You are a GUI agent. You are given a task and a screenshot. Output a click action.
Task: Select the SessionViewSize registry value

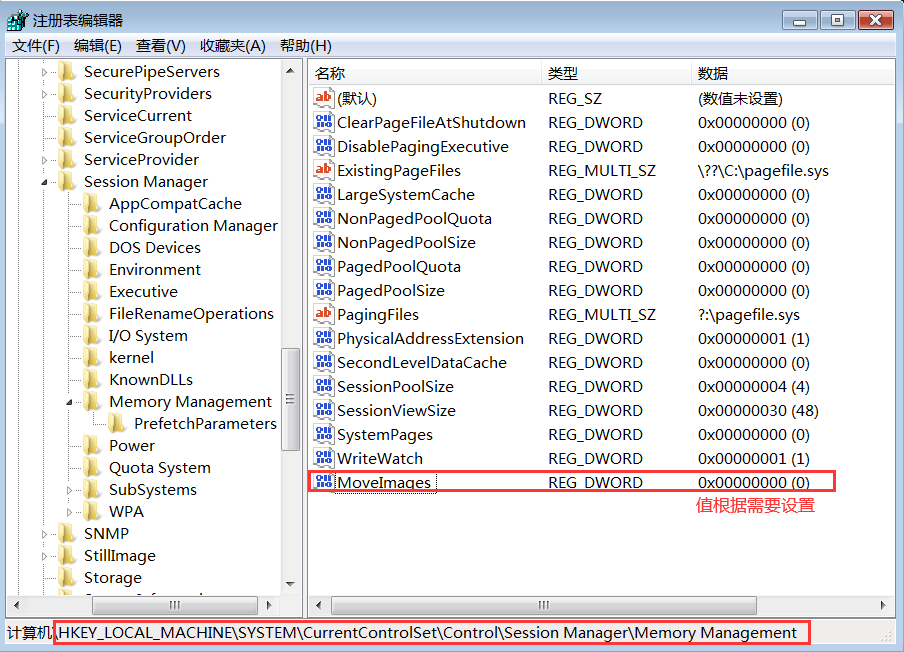[396, 410]
